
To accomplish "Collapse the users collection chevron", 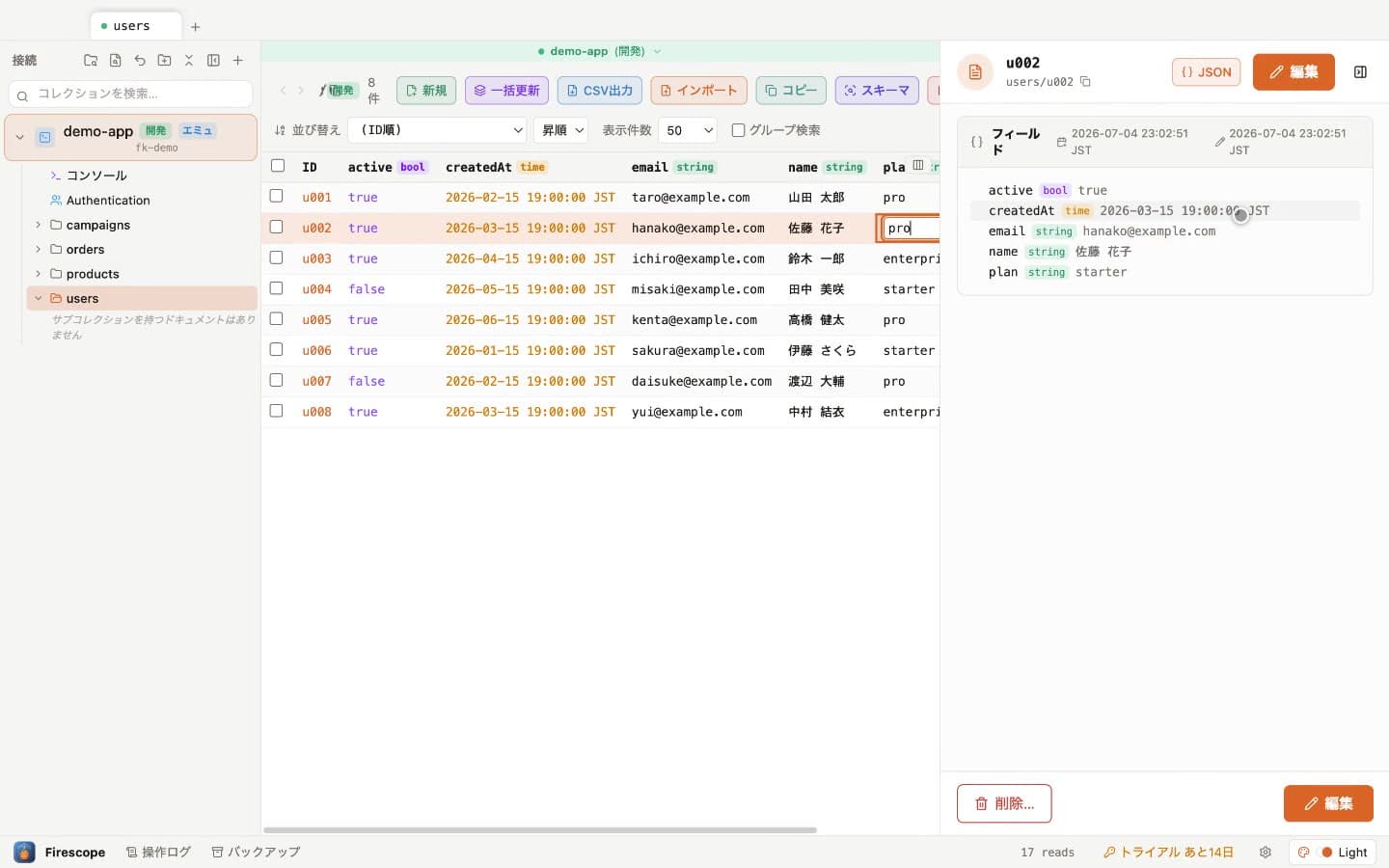I will [x=39, y=298].
